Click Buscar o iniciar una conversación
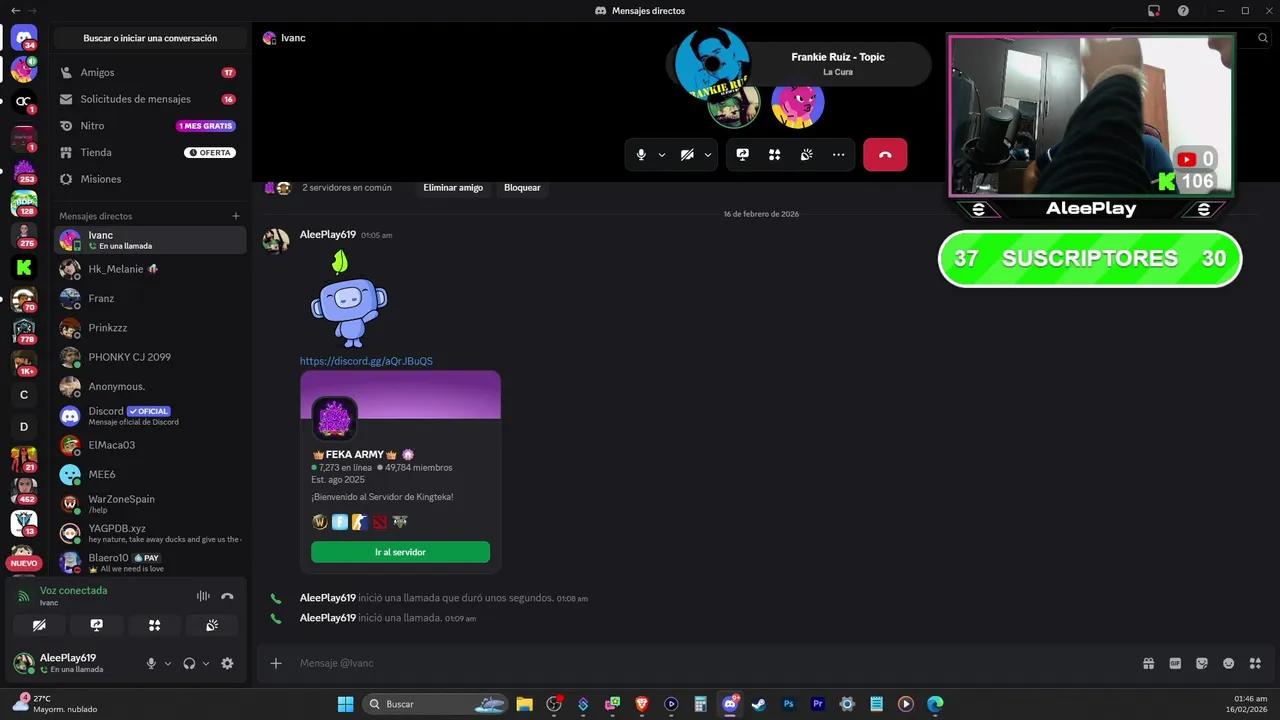 click(x=150, y=38)
